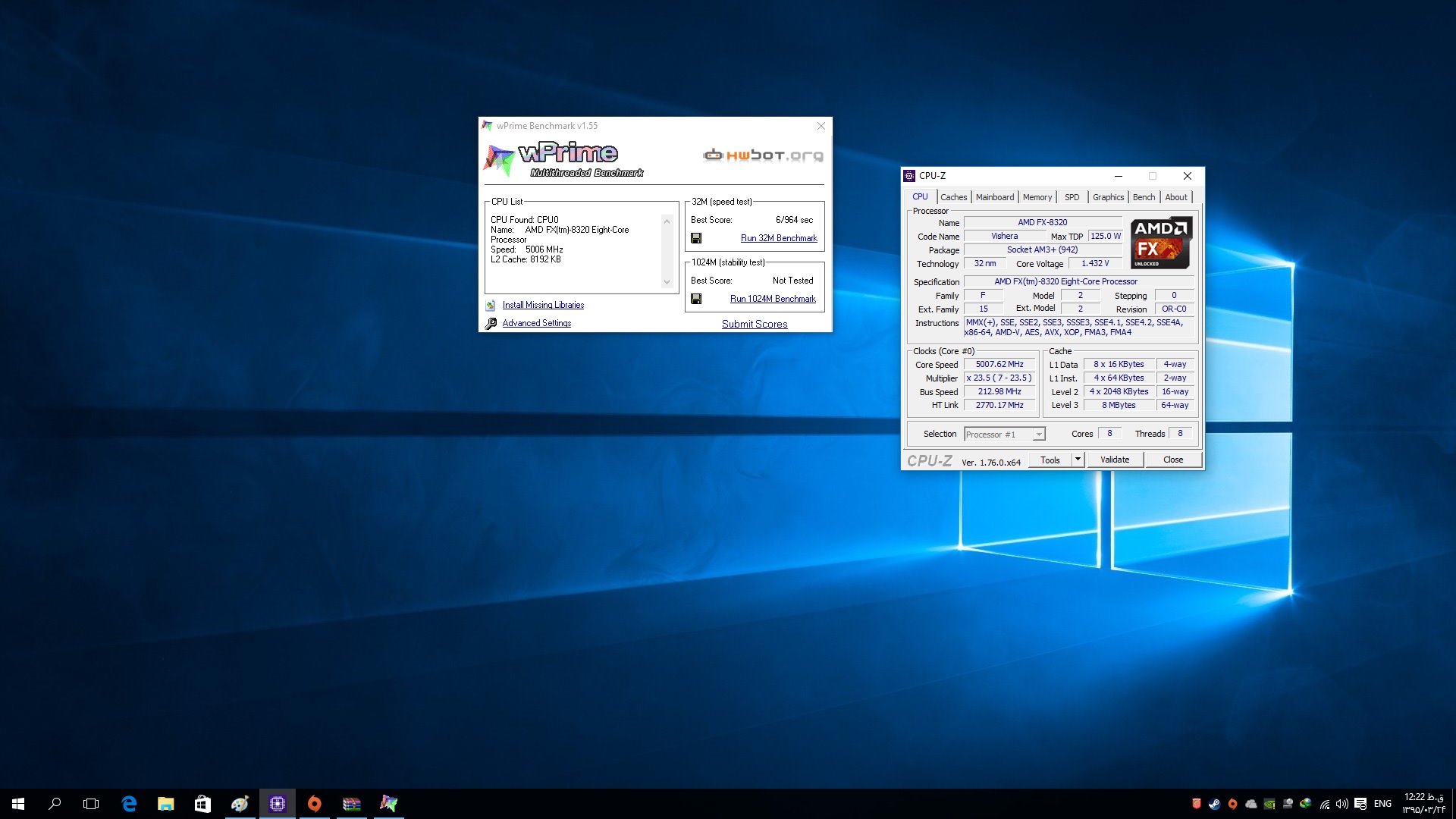Screen dimensions: 1456x819
Task: Click the Code Name value Vishera
Action: coord(1004,237)
